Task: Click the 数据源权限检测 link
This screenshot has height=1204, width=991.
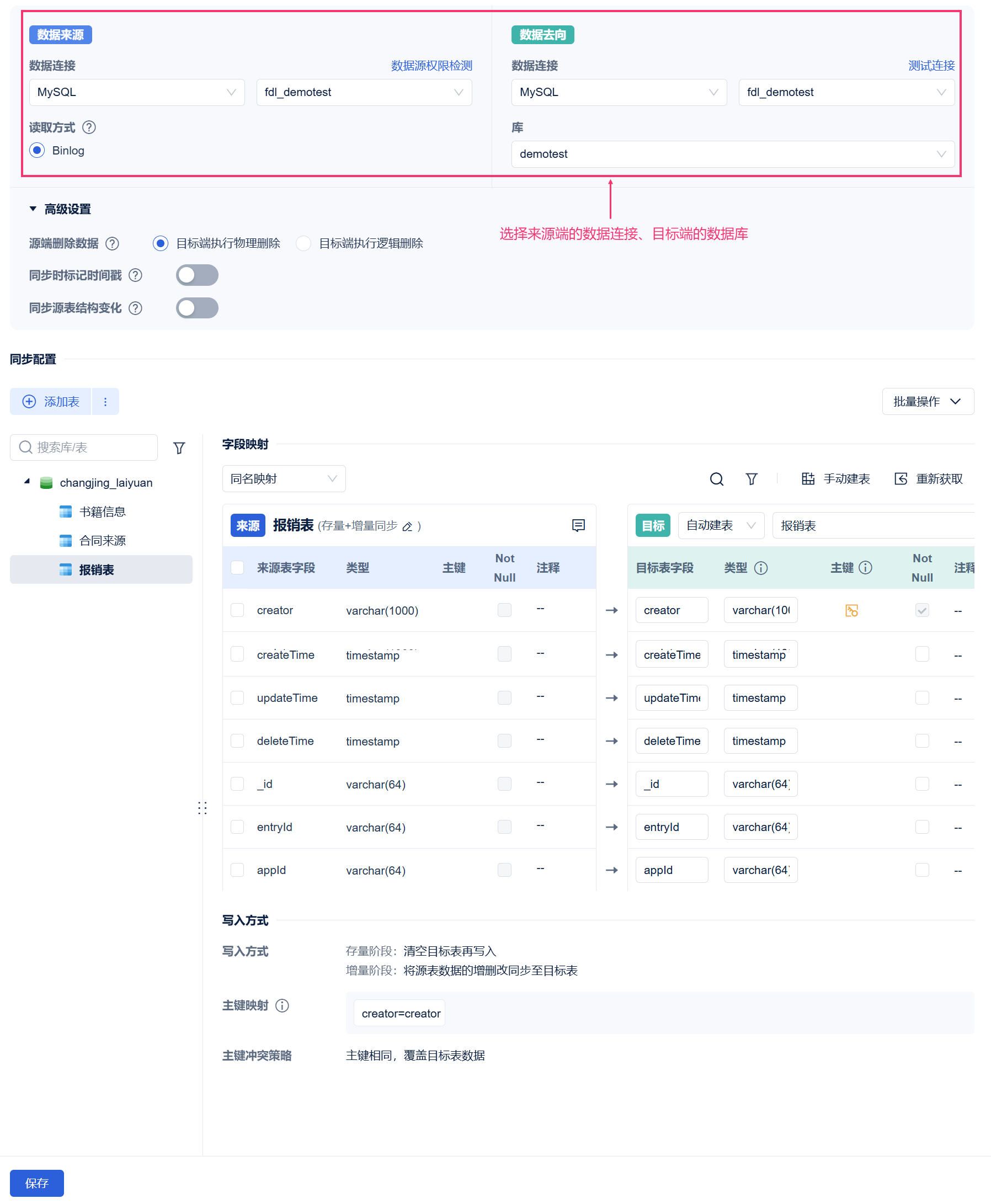Action: point(431,66)
